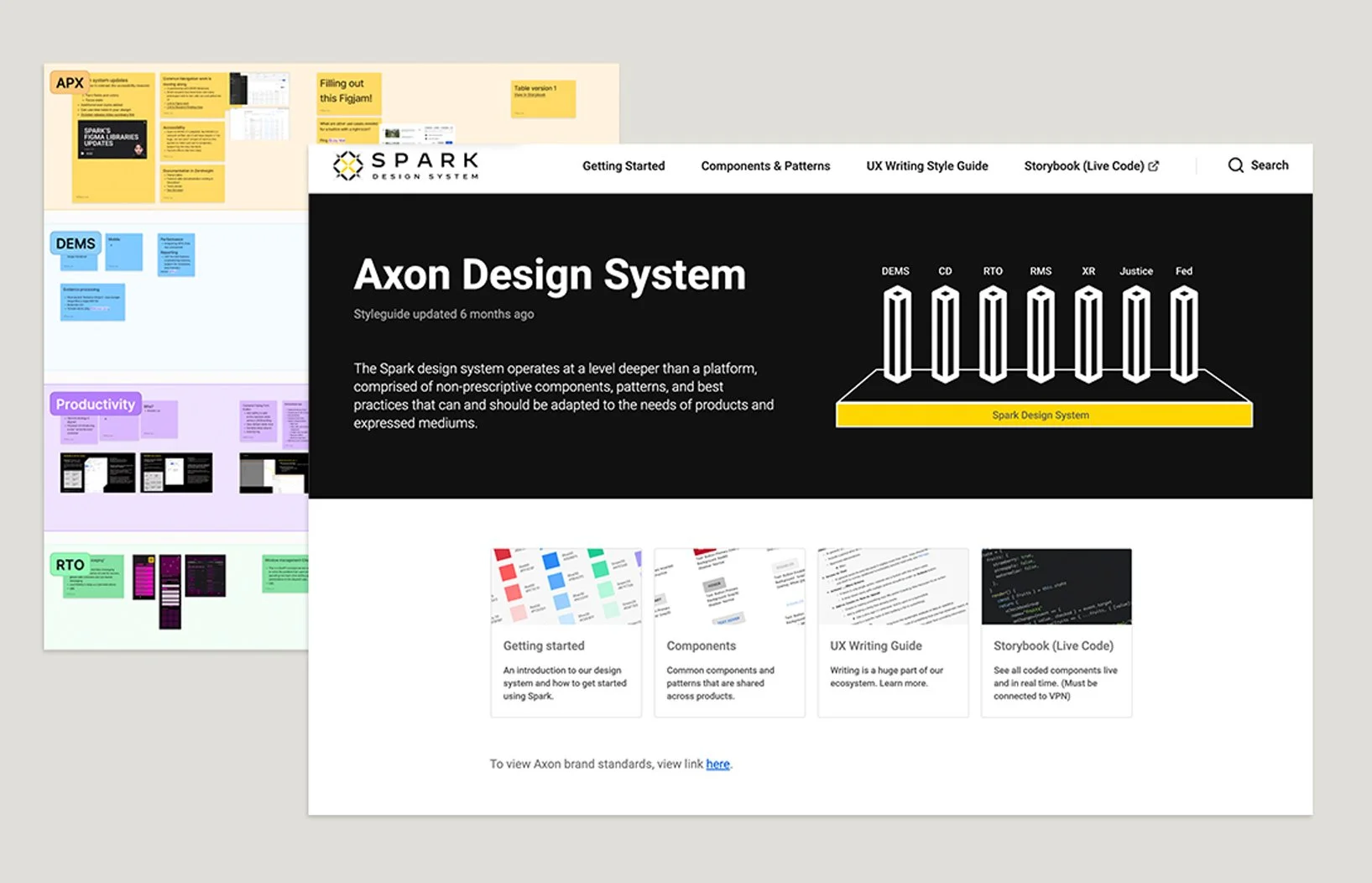Viewport: 1372px width, 883px height.
Task: Click the 'UX Writing Guide' card title
Action: click(x=875, y=645)
